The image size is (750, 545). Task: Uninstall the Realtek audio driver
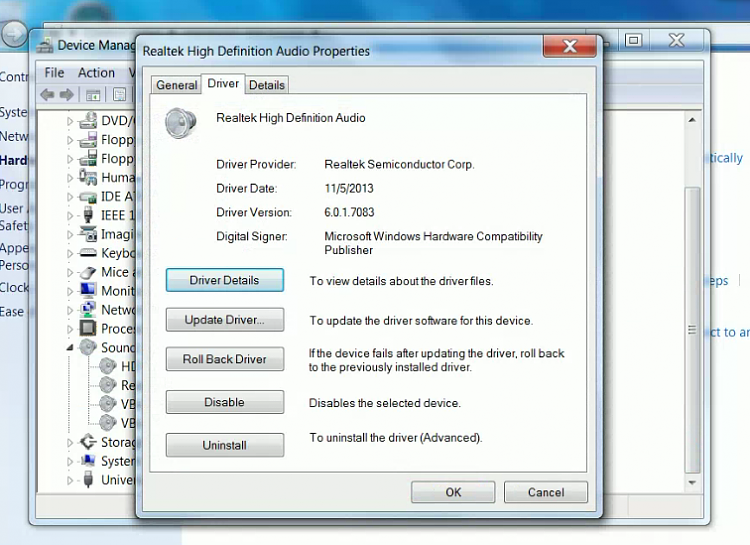[224, 445]
